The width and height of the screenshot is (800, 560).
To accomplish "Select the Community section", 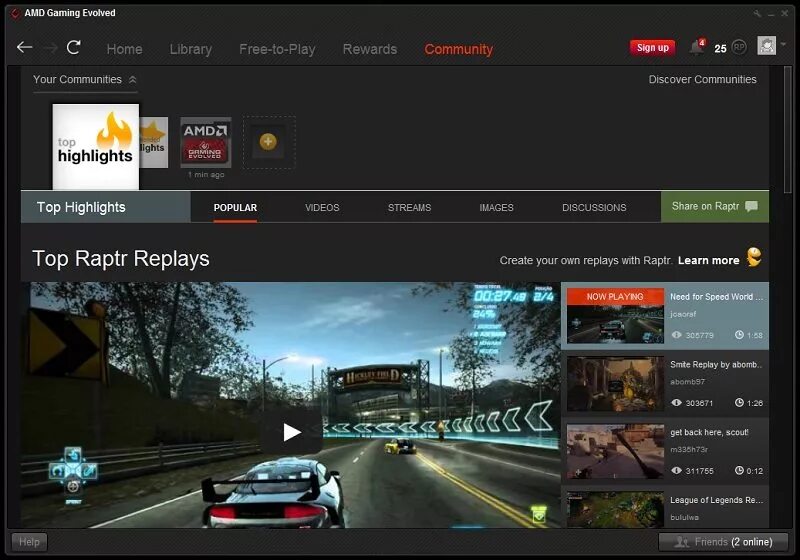I will 459,49.
